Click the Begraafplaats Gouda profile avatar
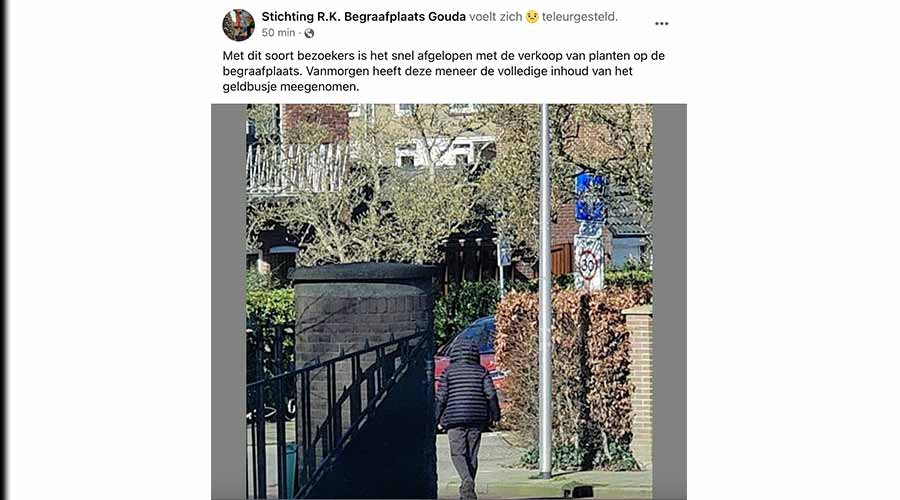 click(238, 25)
